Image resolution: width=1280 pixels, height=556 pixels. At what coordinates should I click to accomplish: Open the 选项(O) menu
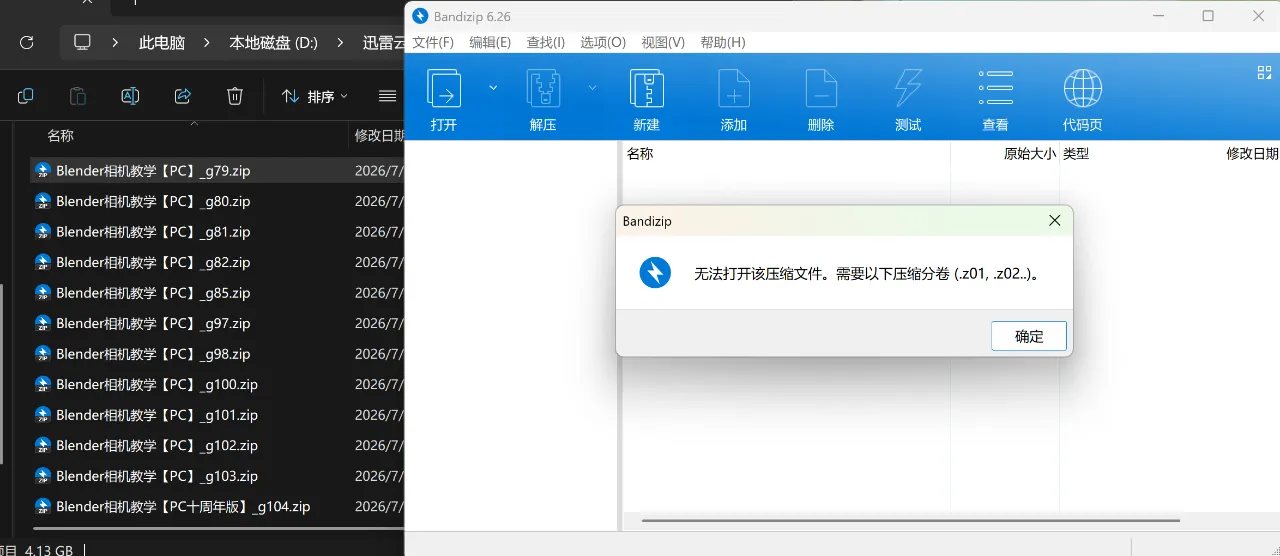pos(603,42)
